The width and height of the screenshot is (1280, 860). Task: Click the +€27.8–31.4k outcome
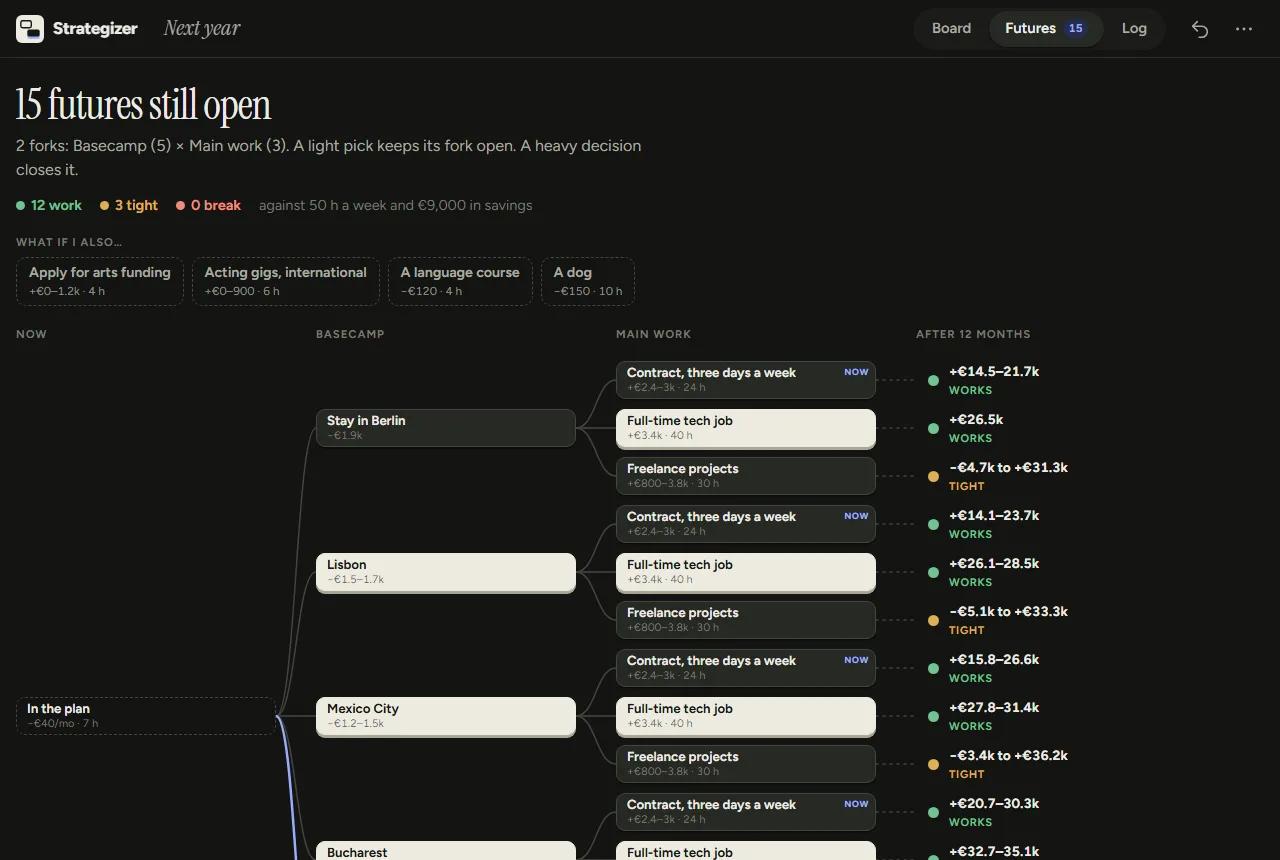pyautogui.click(x=994, y=707)
